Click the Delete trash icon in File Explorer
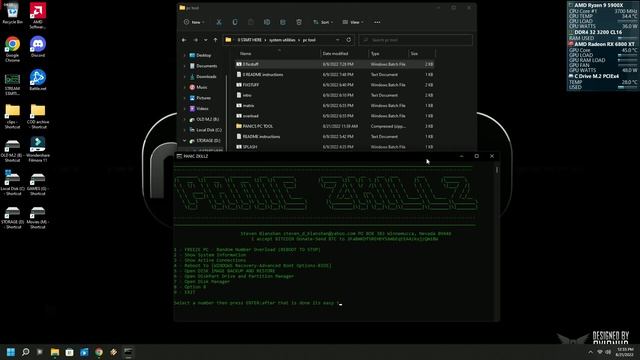 [299, 22]
